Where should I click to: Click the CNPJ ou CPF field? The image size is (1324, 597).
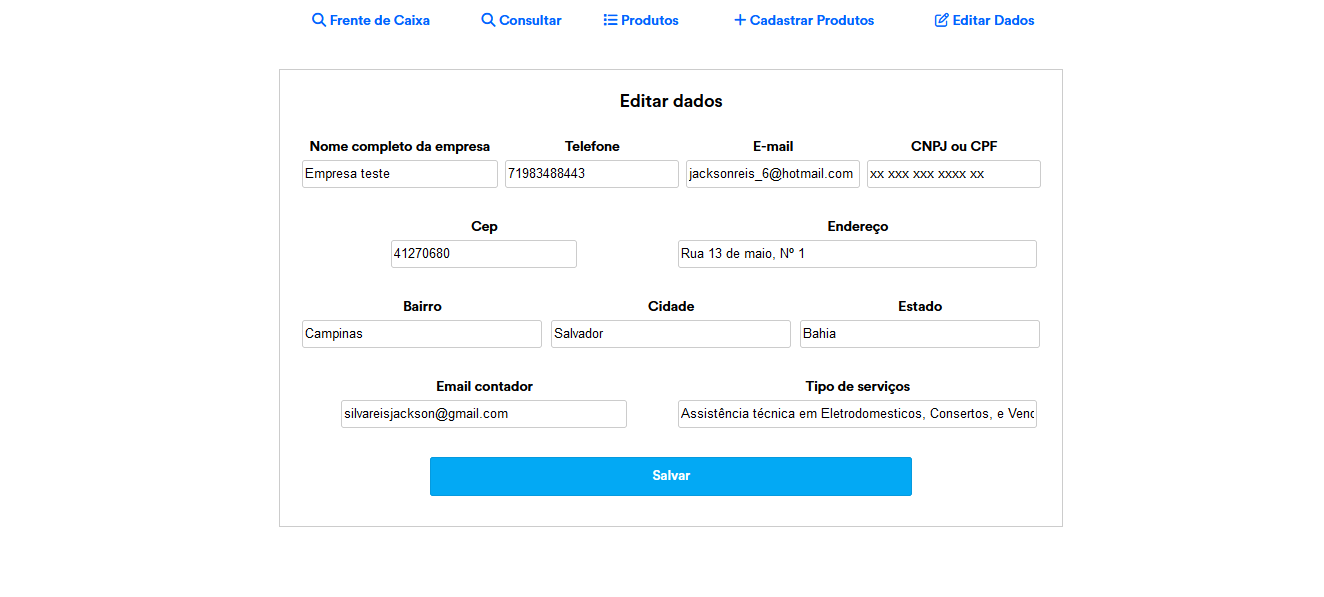point(953,174)
